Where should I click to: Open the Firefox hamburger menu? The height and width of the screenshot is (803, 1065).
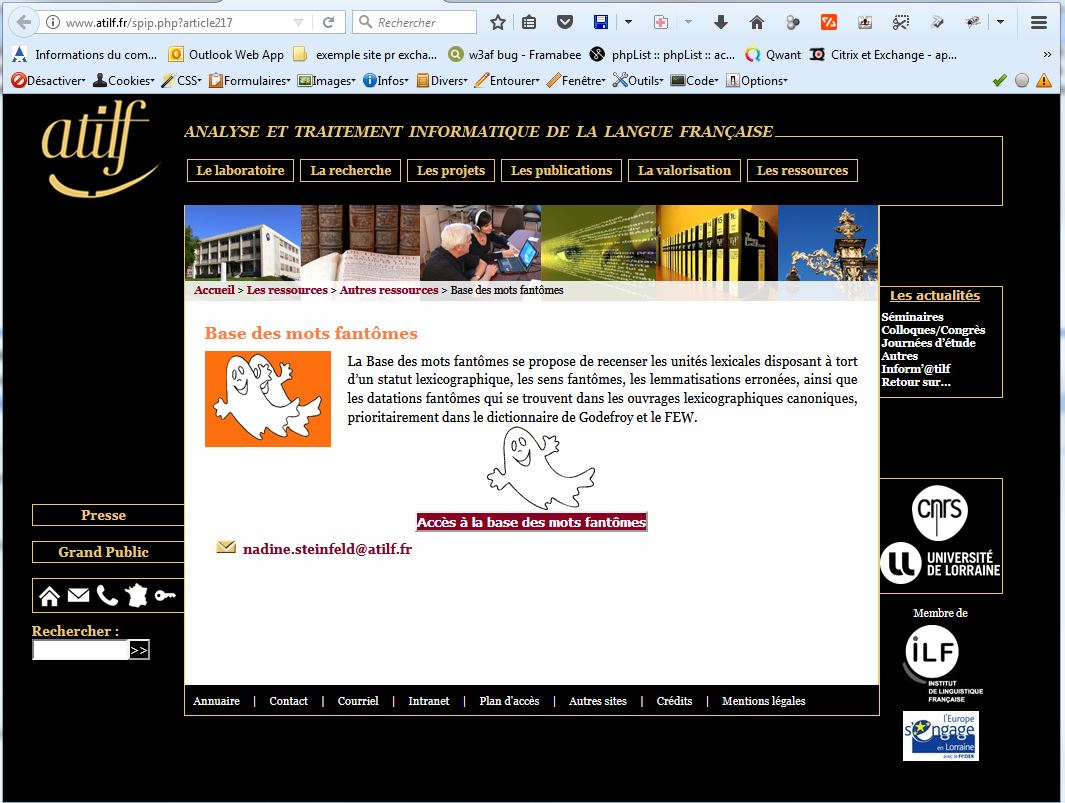coord(1039,22)
